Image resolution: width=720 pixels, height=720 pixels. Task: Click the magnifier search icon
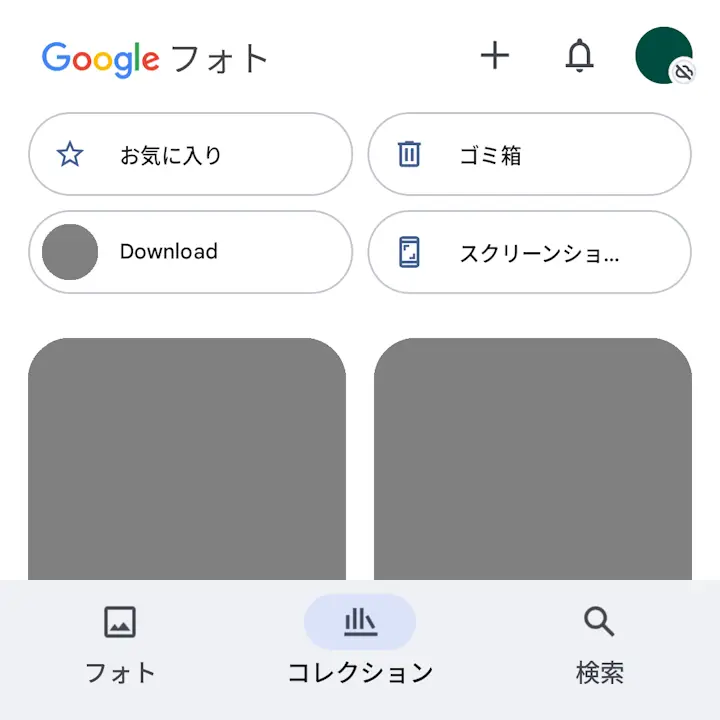pos(599,622)
